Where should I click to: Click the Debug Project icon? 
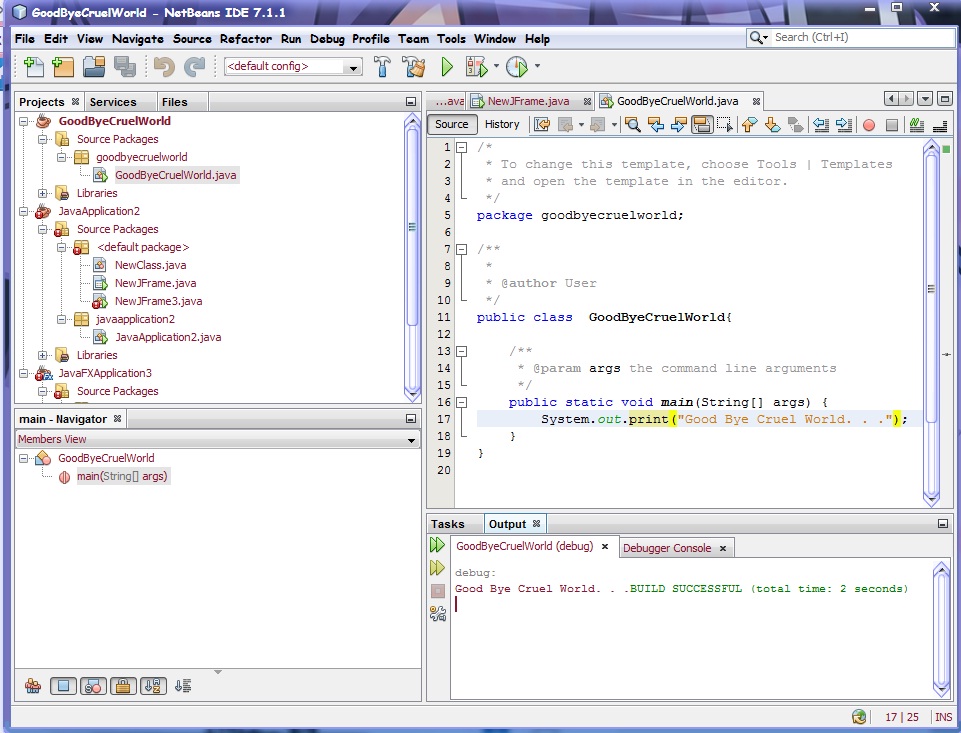tap(476, 66)
